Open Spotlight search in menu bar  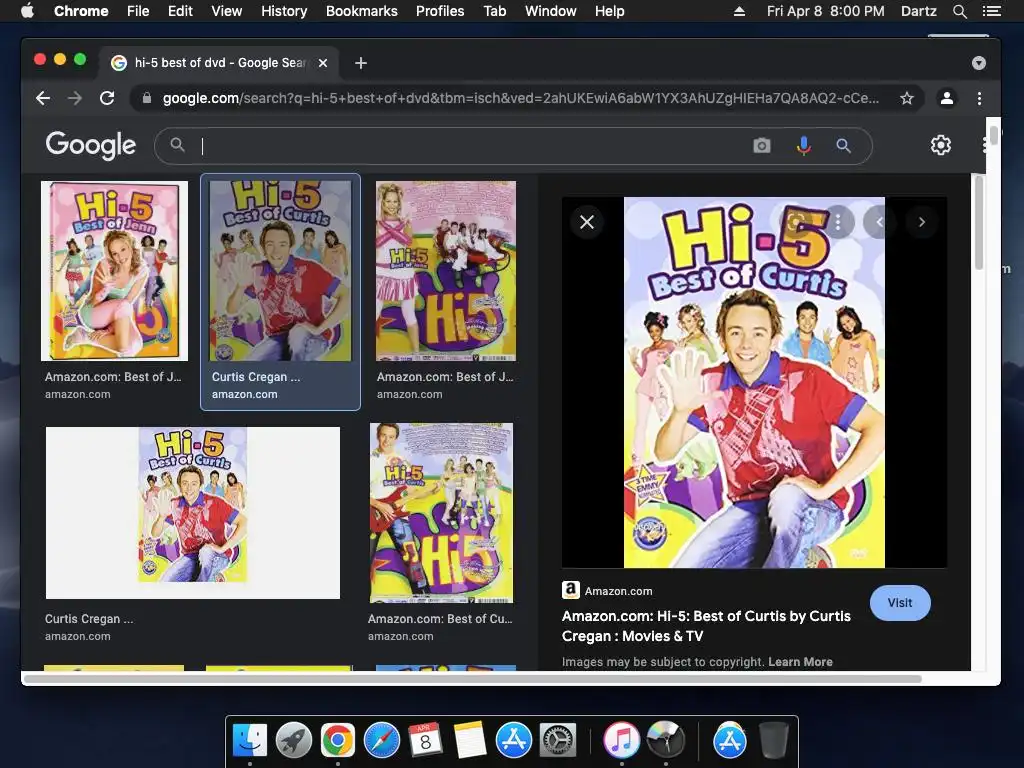pyautogui.click(x=959, y=11)
